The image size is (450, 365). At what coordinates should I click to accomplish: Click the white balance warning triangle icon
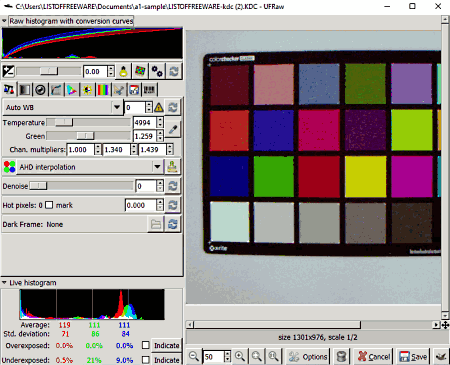pyautogui.click(x=159, y=107)
